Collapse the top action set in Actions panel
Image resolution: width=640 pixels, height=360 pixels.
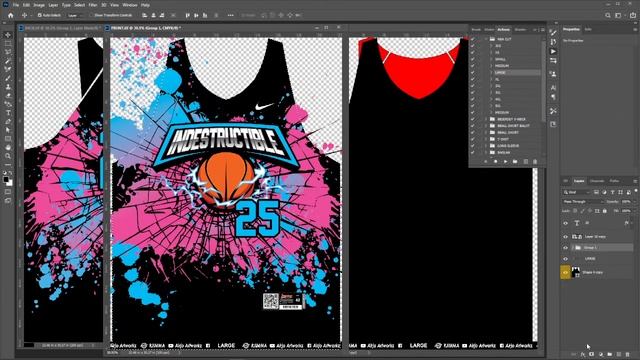point(486,39)
